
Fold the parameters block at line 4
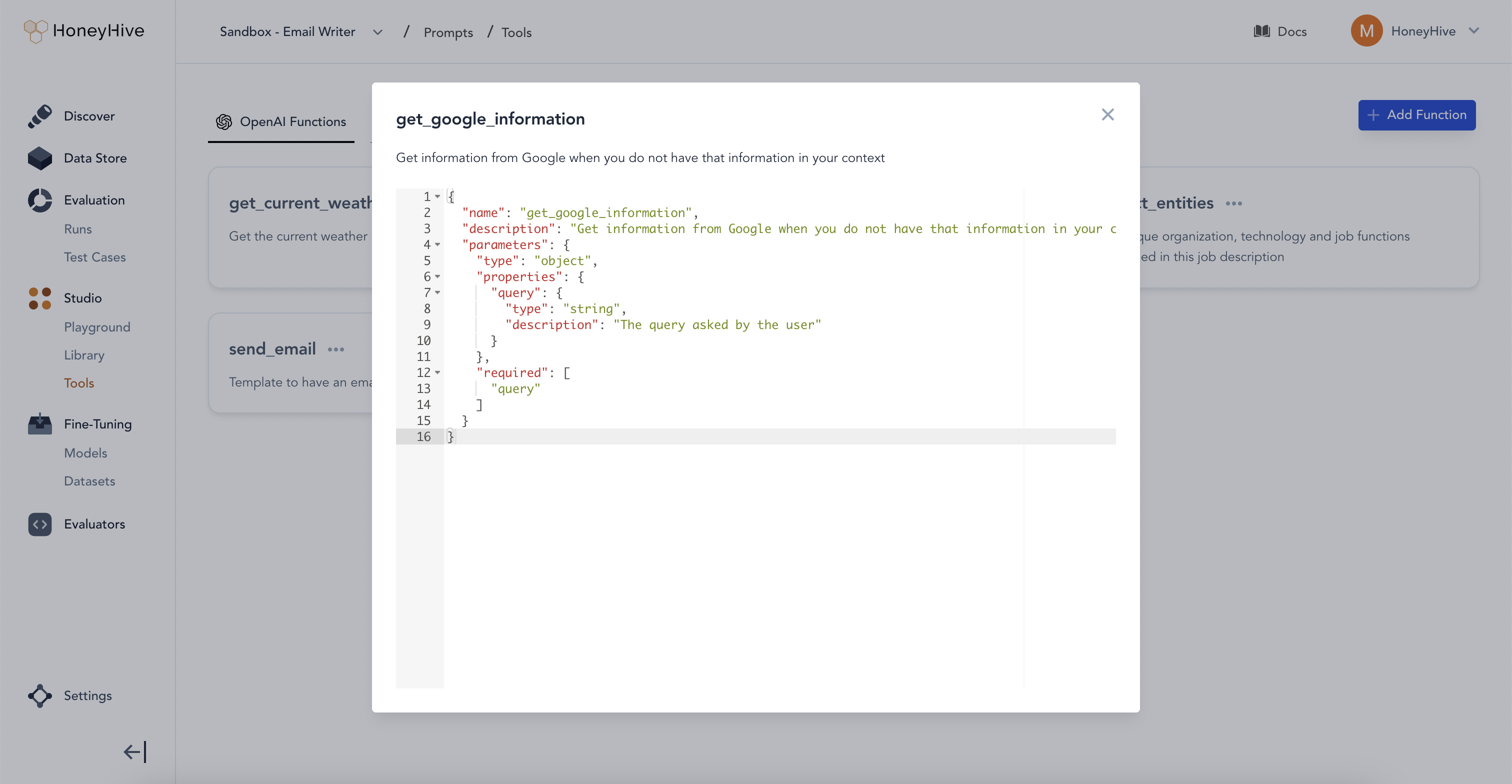click(x=438, y=244)
